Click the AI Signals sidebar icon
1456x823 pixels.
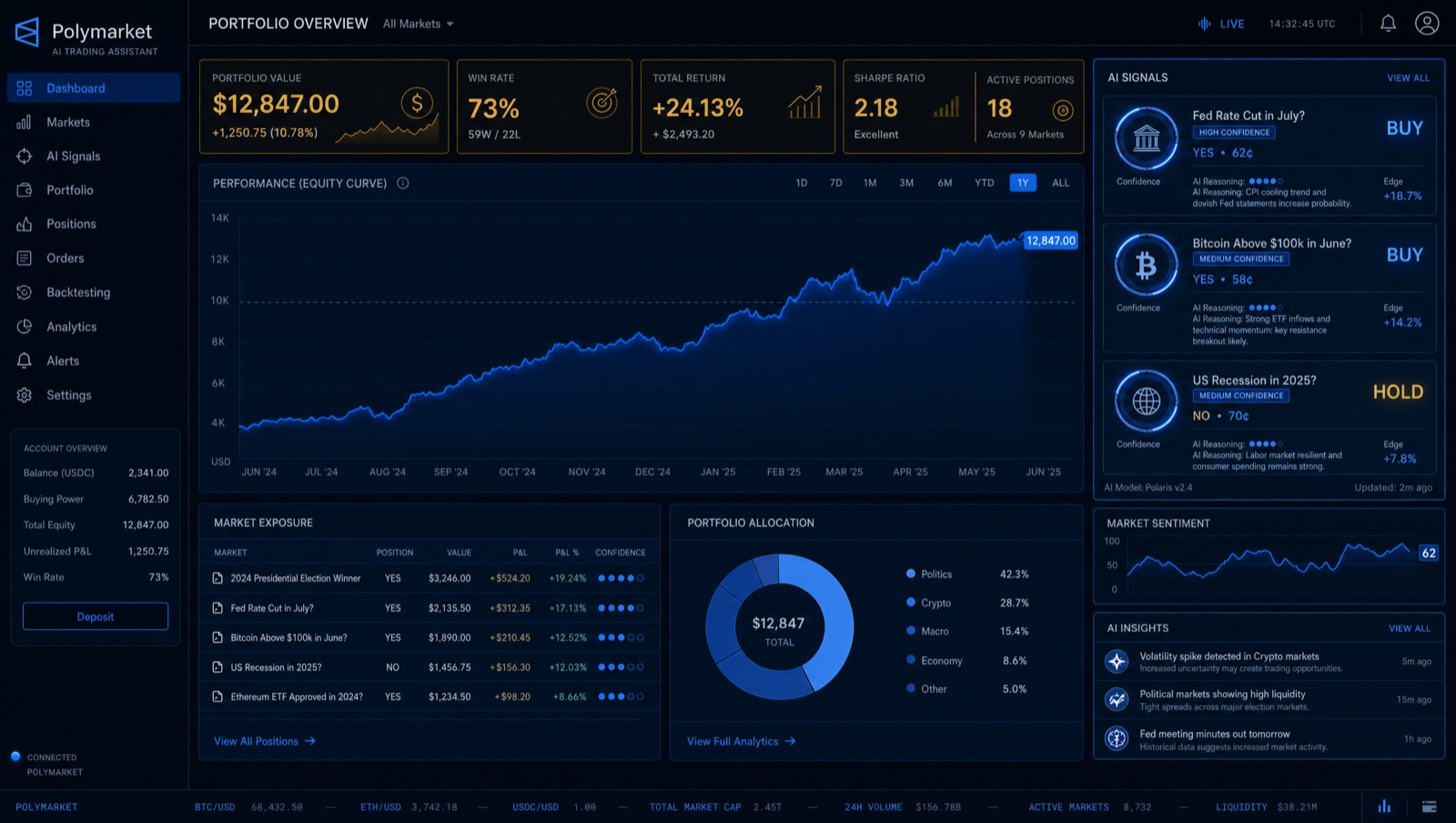(x=25, y=157)
